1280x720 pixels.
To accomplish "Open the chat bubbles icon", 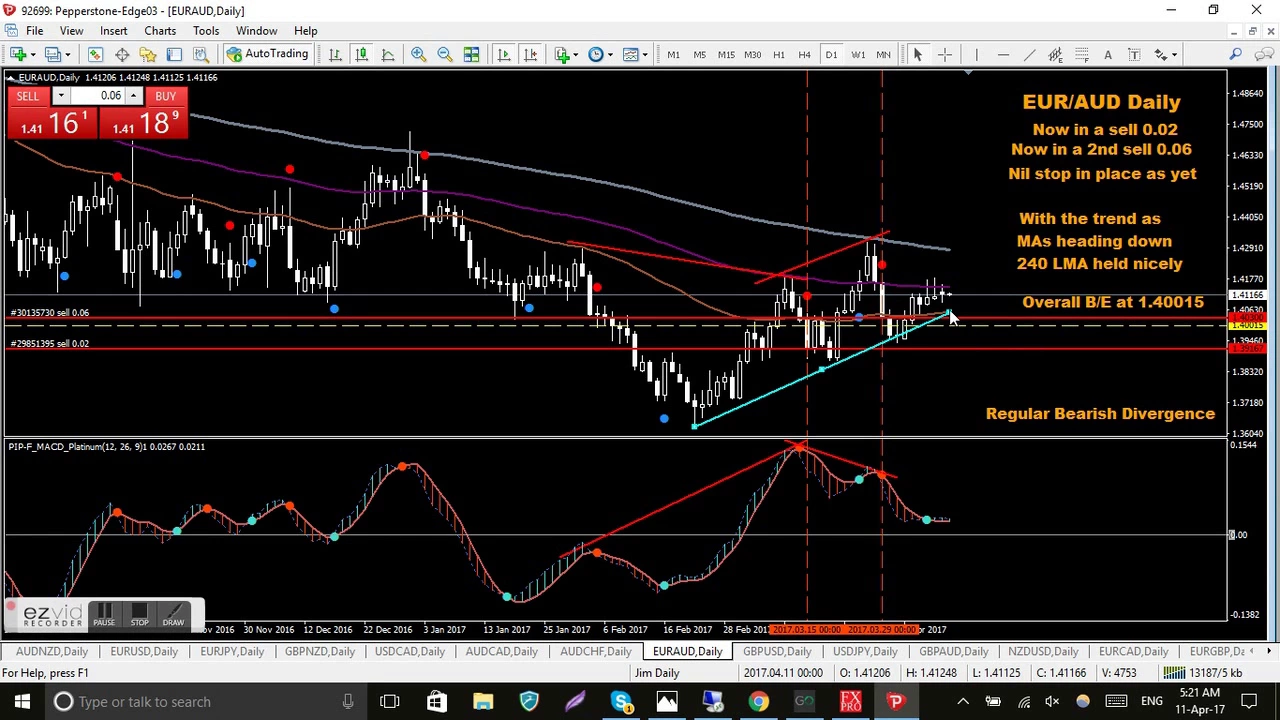I will [1263, 54].
